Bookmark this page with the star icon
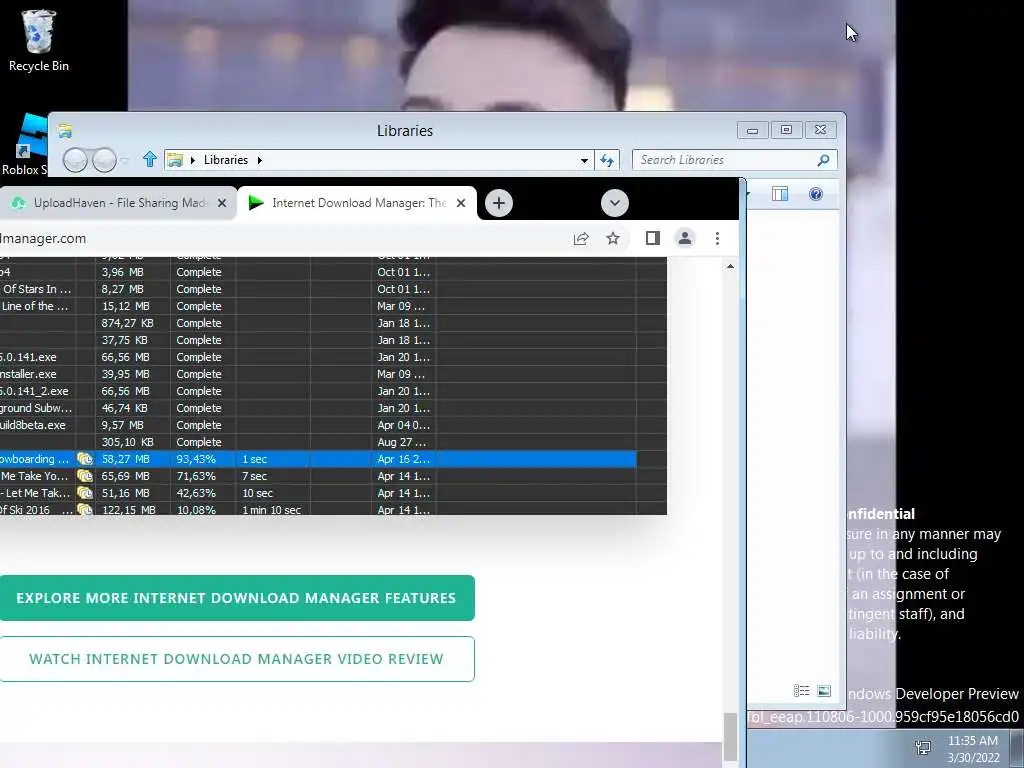The width and height of the screenshot is (1024, 768). pos(613,238)
